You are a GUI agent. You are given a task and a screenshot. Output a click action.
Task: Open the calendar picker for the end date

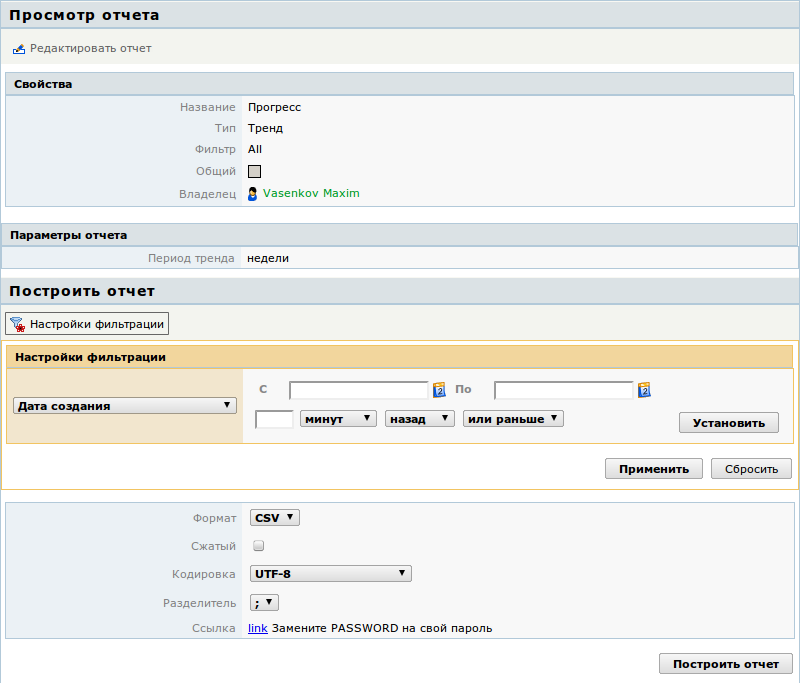pyautogui.click(x=644, y=390)
